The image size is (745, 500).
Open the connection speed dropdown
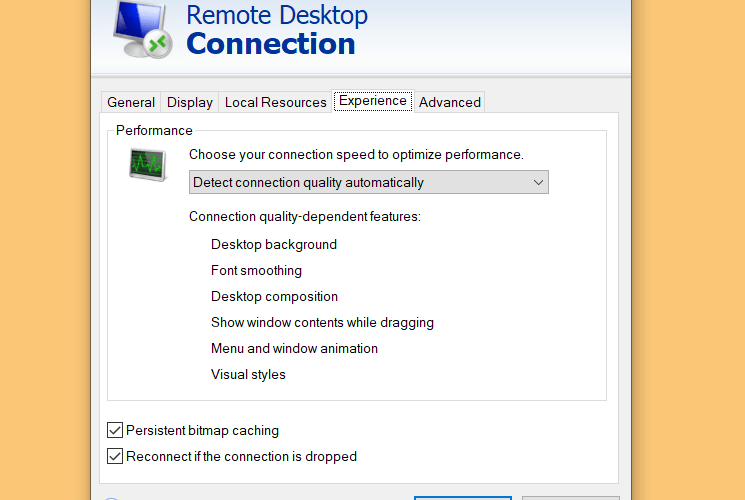(x=369, y=182)
